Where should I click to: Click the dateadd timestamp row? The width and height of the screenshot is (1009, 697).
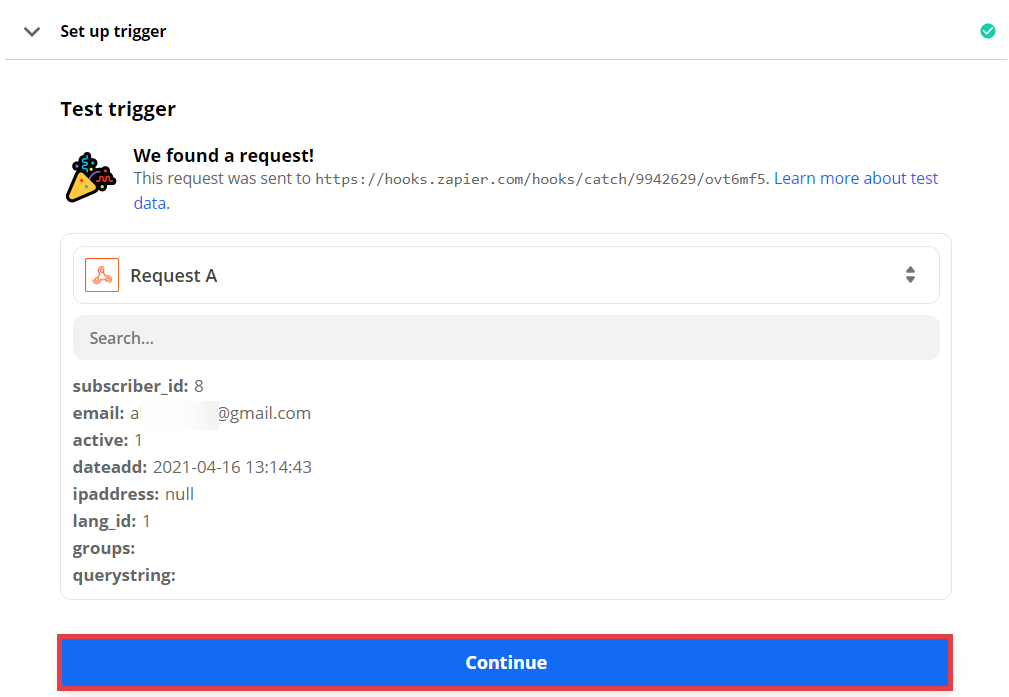tap(192, 467)
